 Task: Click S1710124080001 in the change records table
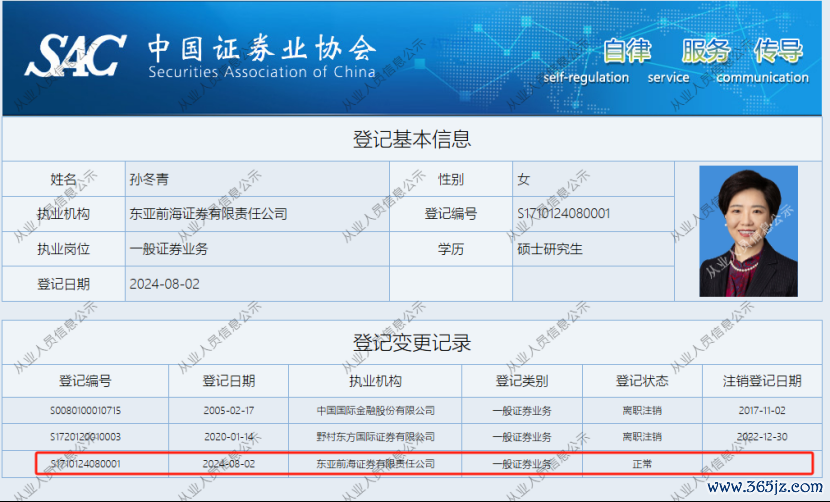point(85,464)
